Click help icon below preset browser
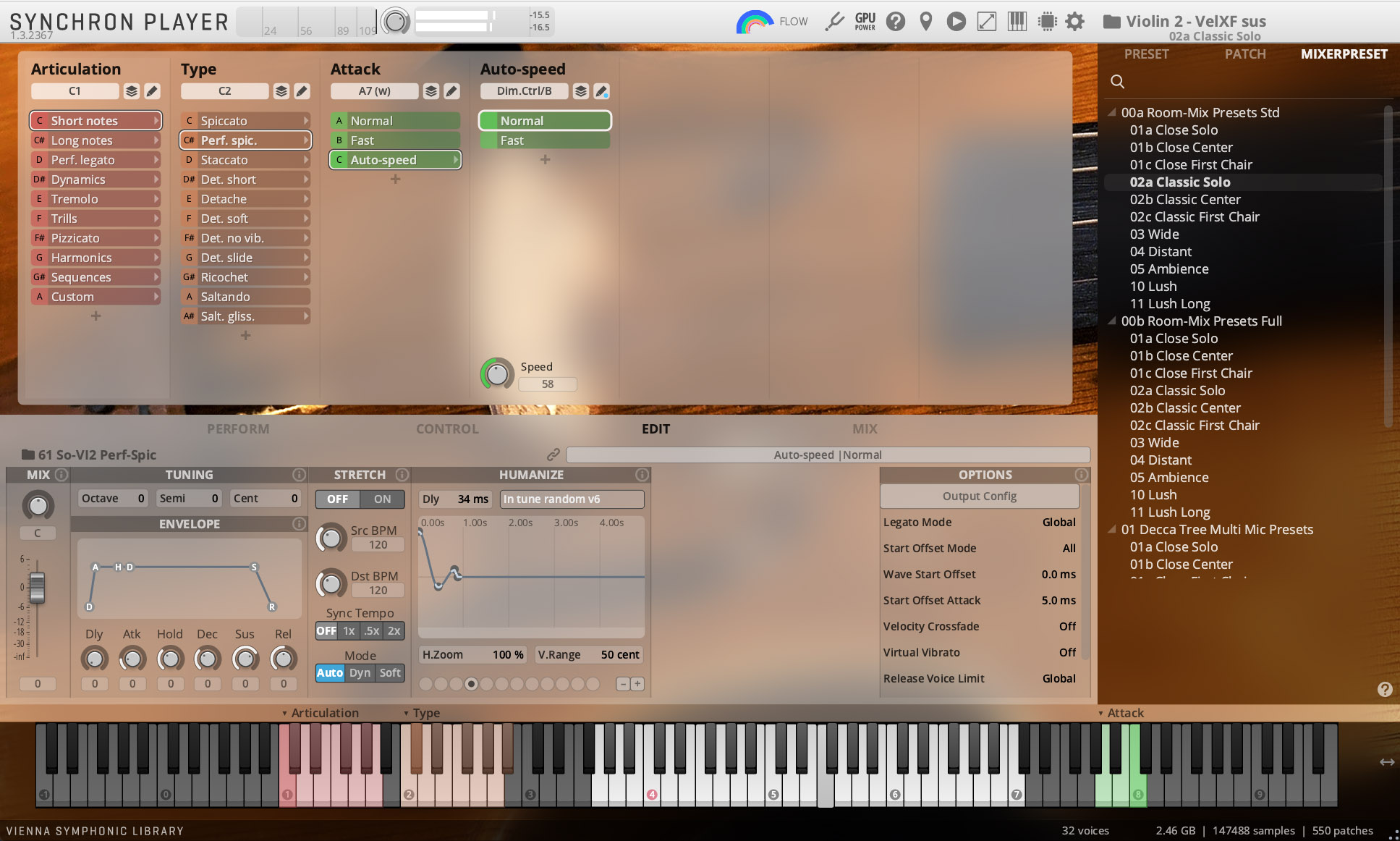Screen dimensions: 1400x841 coord(1385,690)
